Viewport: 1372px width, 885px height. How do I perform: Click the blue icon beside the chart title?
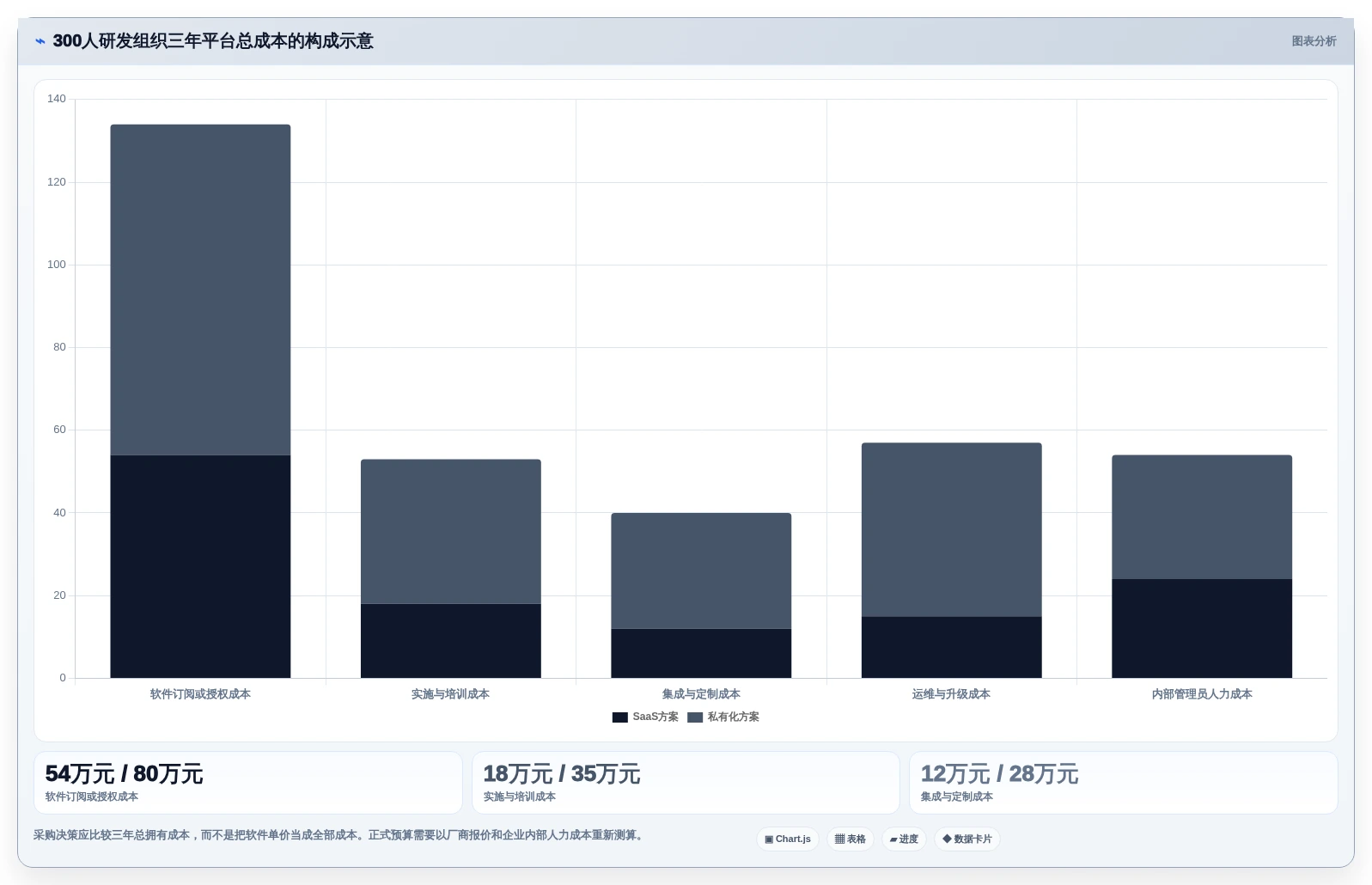pos(40,41)
